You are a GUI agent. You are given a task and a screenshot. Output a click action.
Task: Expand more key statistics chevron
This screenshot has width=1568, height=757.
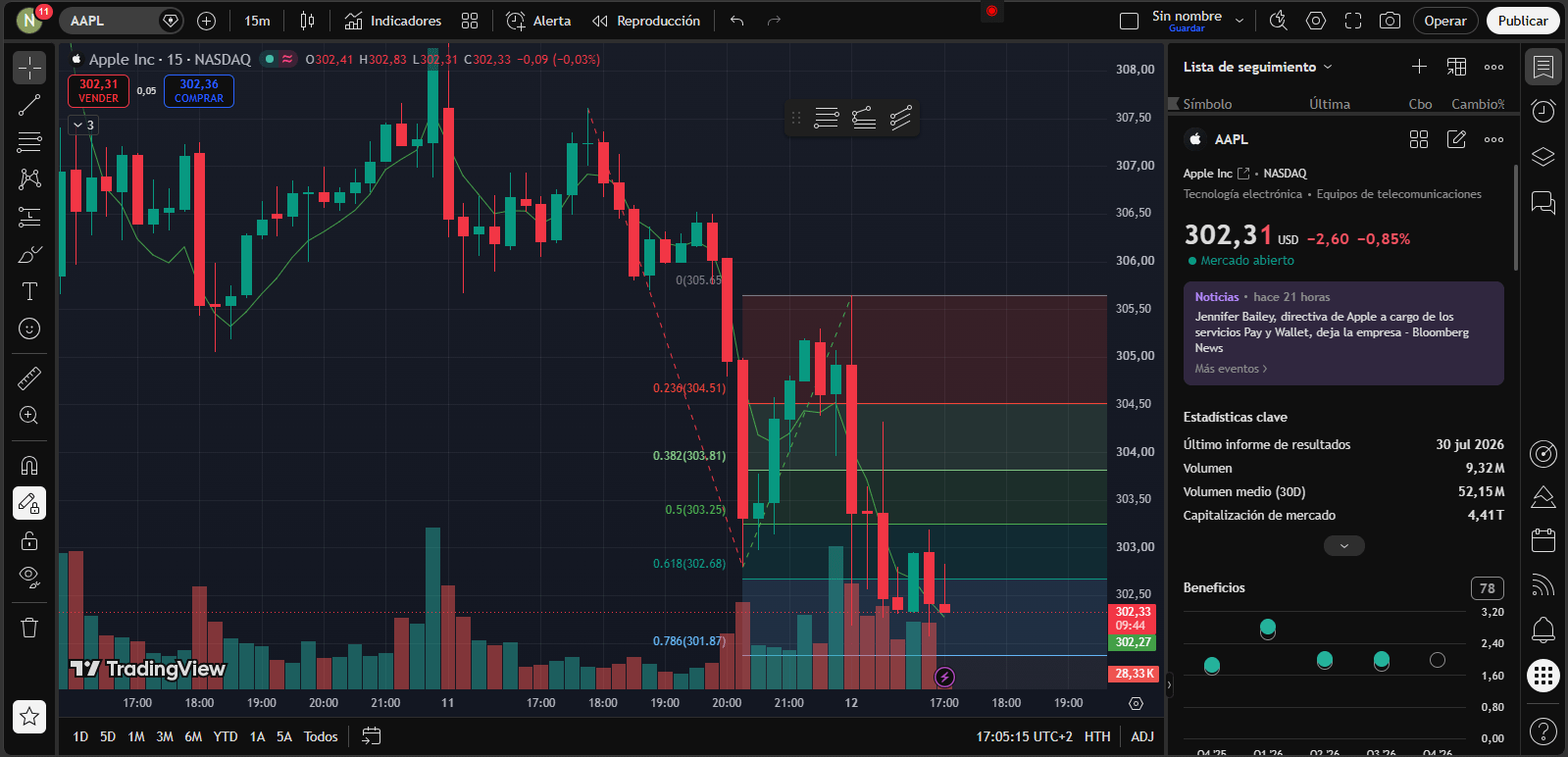tap(1343, 546)
